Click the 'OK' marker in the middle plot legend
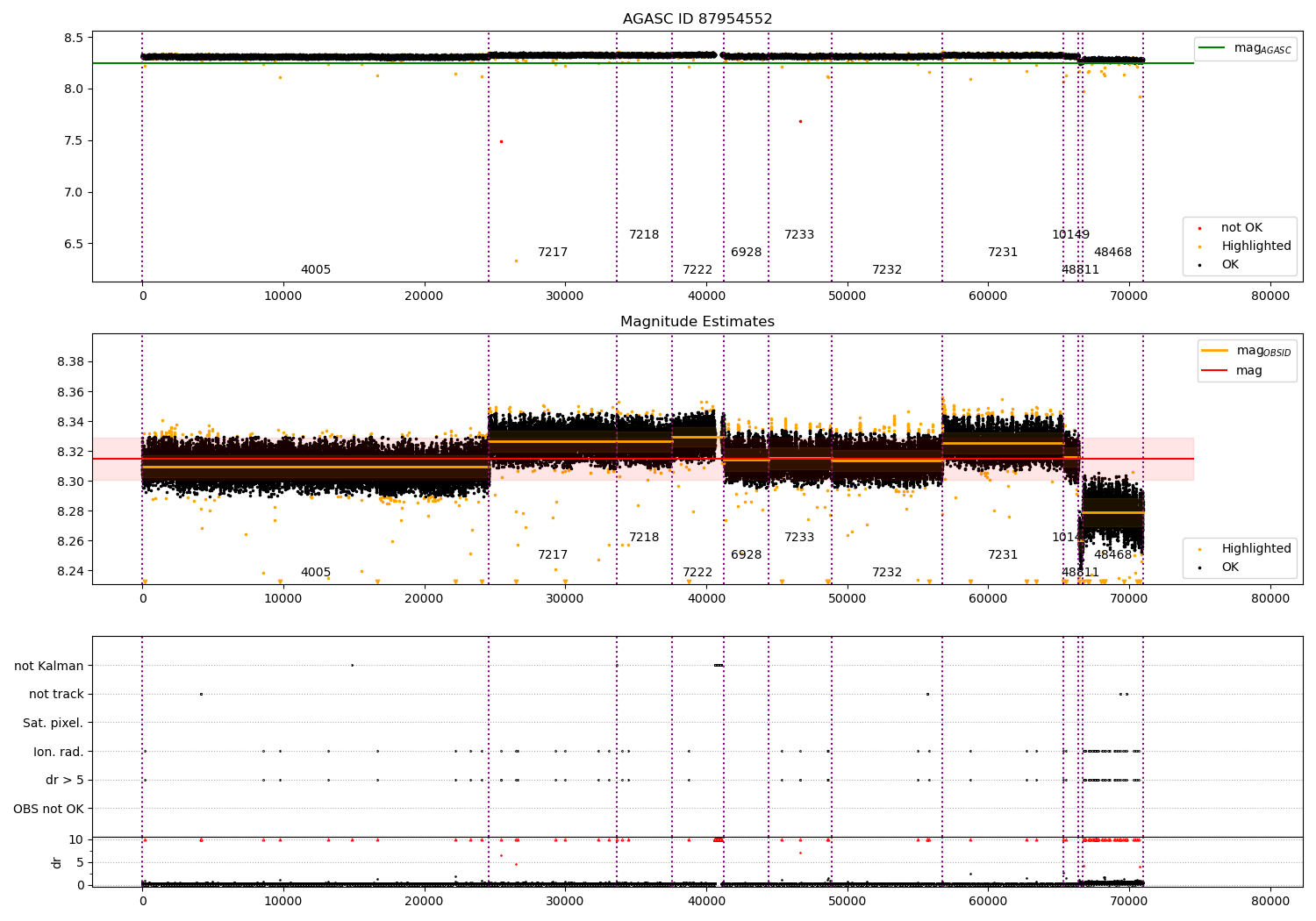Image resolution: width=1316 pixels, height=921 pixels. tap(1199, 568)
